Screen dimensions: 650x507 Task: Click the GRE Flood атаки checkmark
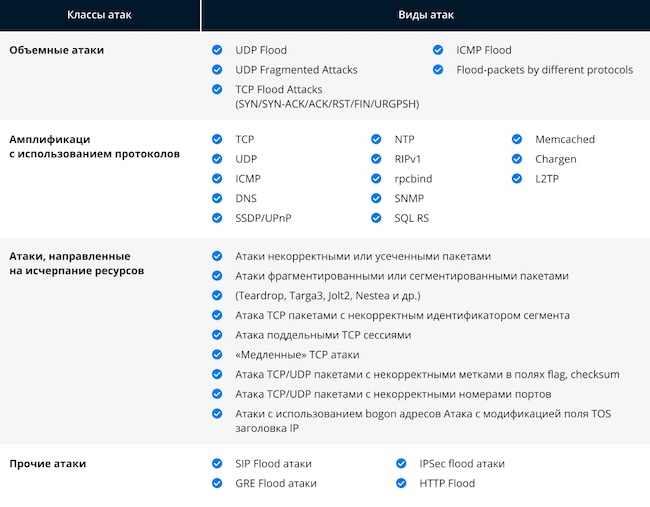tap(217, 483)
